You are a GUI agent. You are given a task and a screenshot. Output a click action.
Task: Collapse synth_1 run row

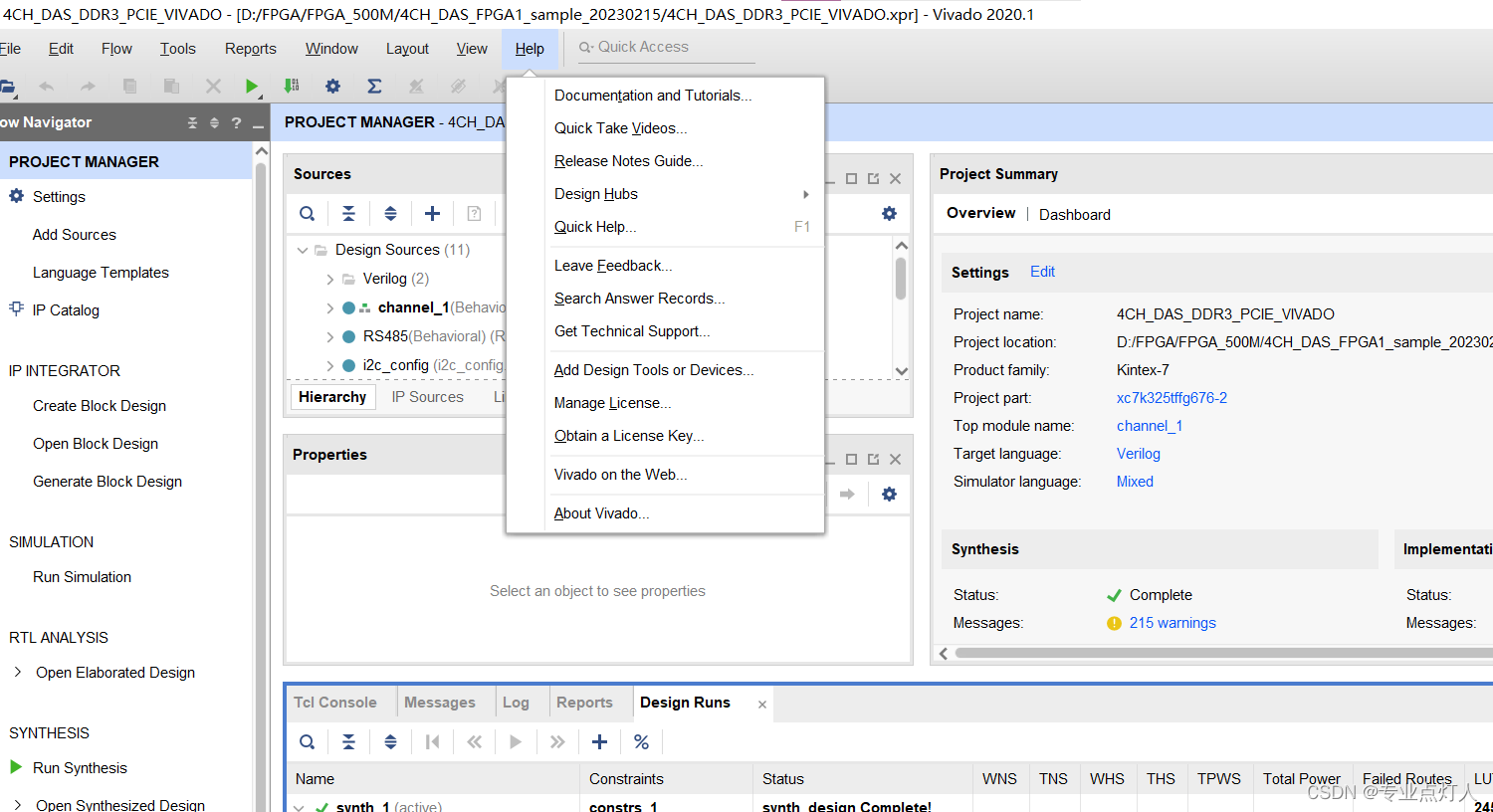click(300, 806)
